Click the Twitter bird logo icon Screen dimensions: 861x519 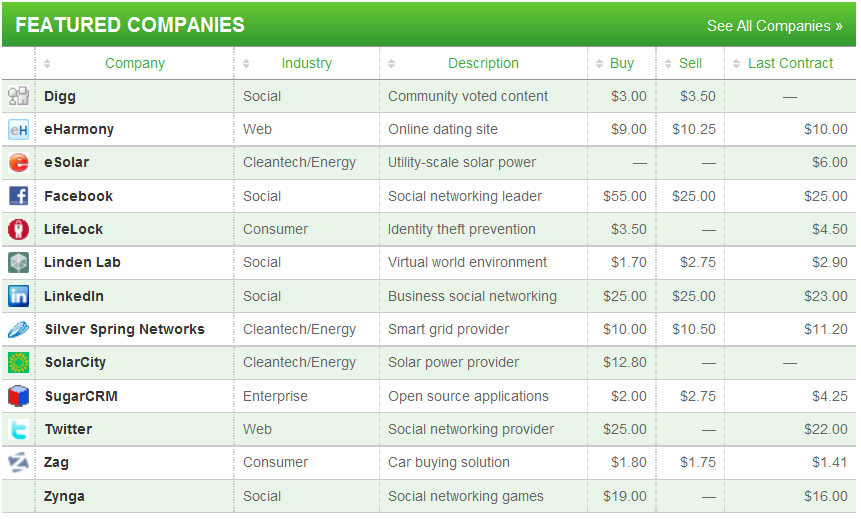(18, 430)
